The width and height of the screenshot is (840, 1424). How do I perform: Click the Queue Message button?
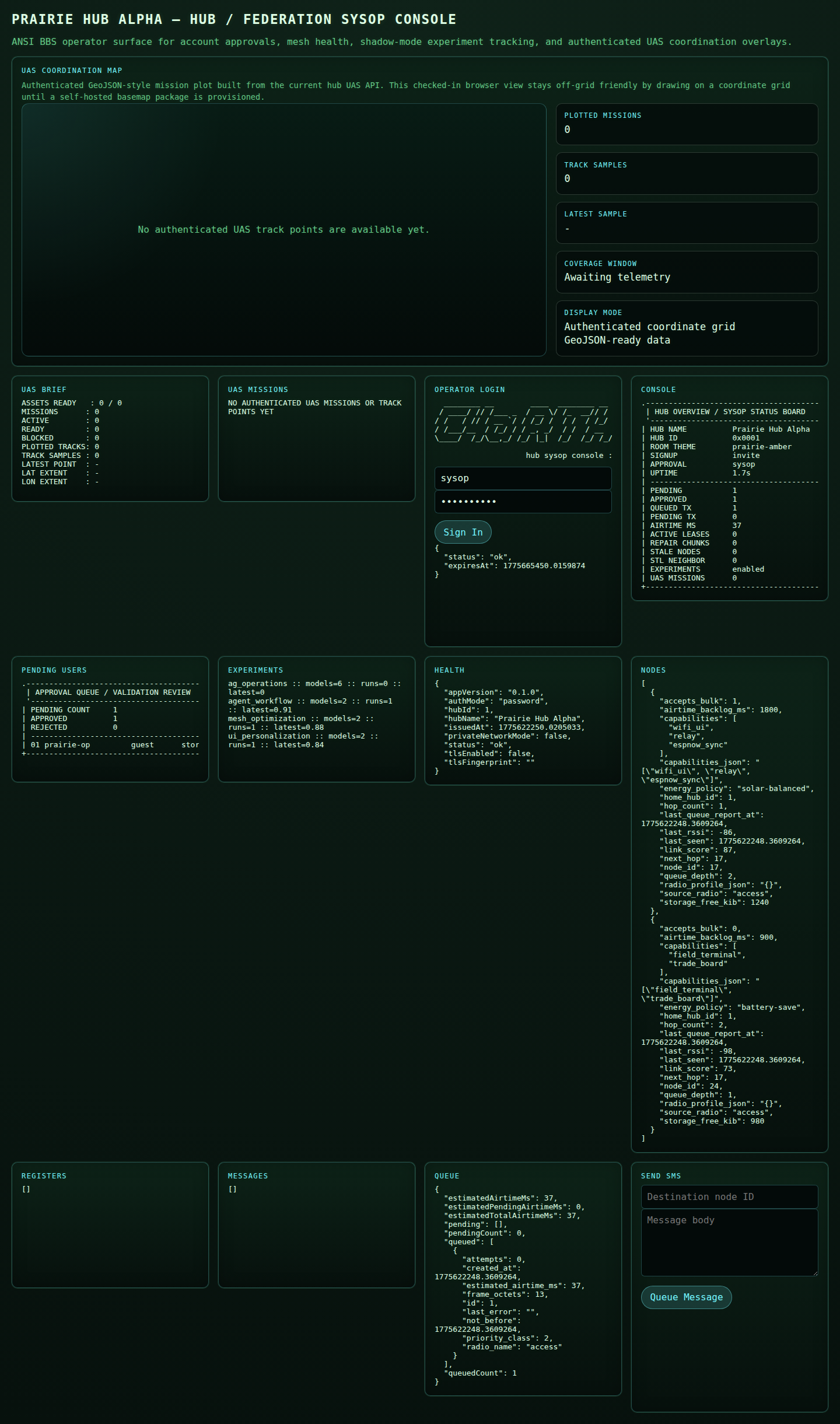click(x=686, y=1297)
